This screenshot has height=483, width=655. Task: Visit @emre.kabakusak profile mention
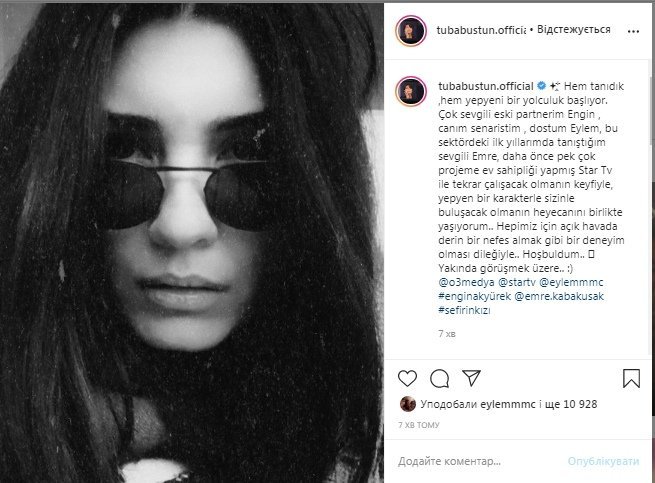coord(559,297)
